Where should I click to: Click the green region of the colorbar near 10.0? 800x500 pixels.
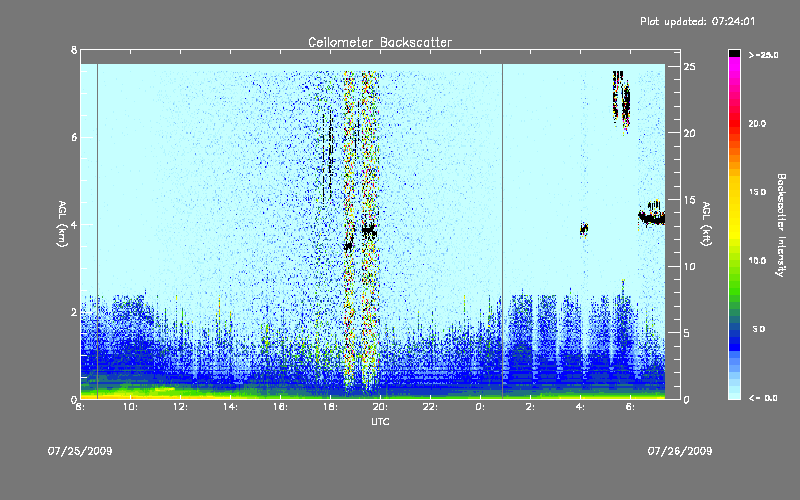click(734, 261)
